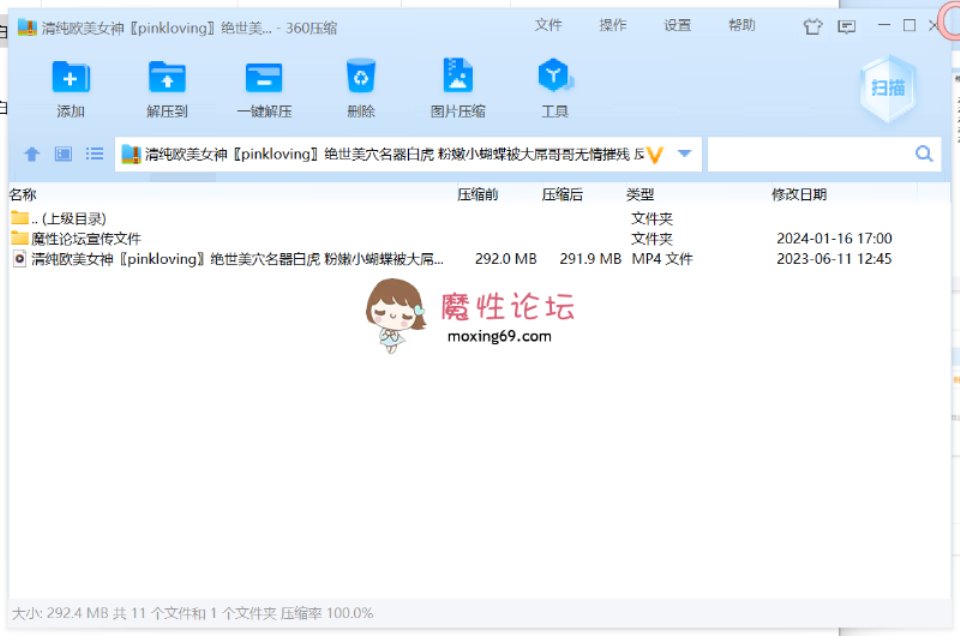
Task: Click the 解压到 (Extract to) icon
Action: (167, 77)
